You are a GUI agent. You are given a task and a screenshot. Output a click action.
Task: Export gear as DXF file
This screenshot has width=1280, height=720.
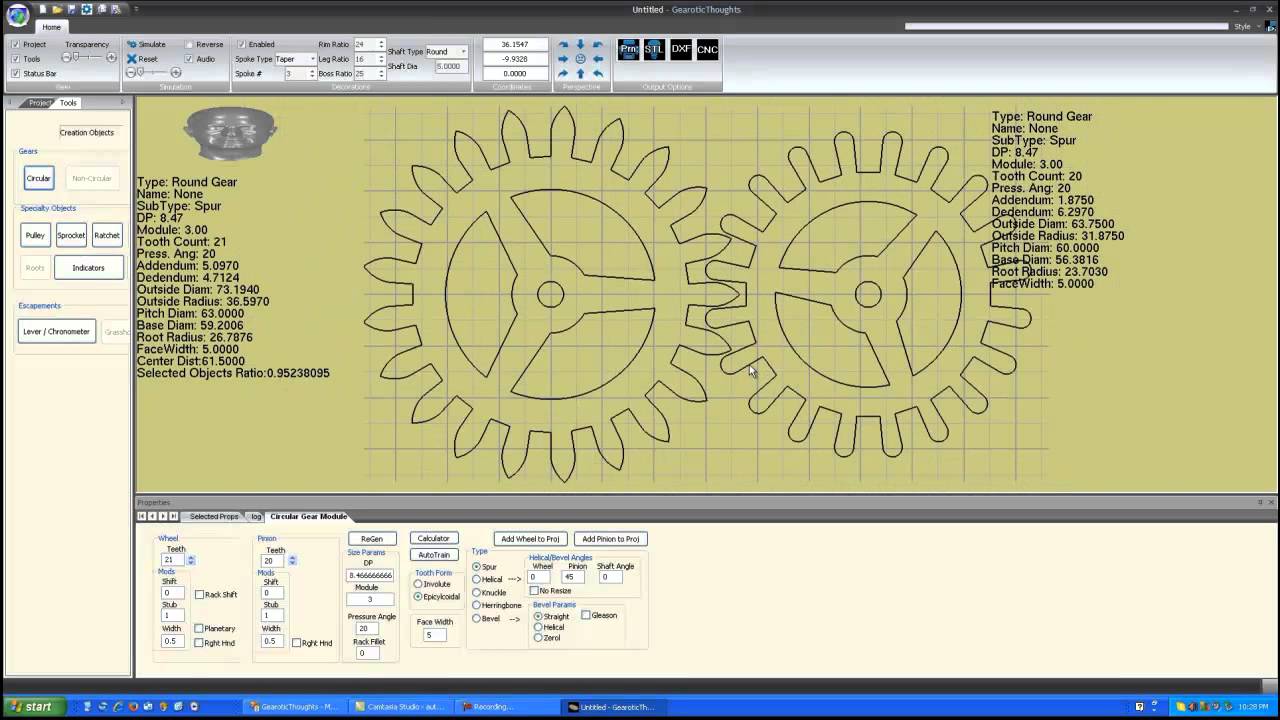click(x=681, y=49)
